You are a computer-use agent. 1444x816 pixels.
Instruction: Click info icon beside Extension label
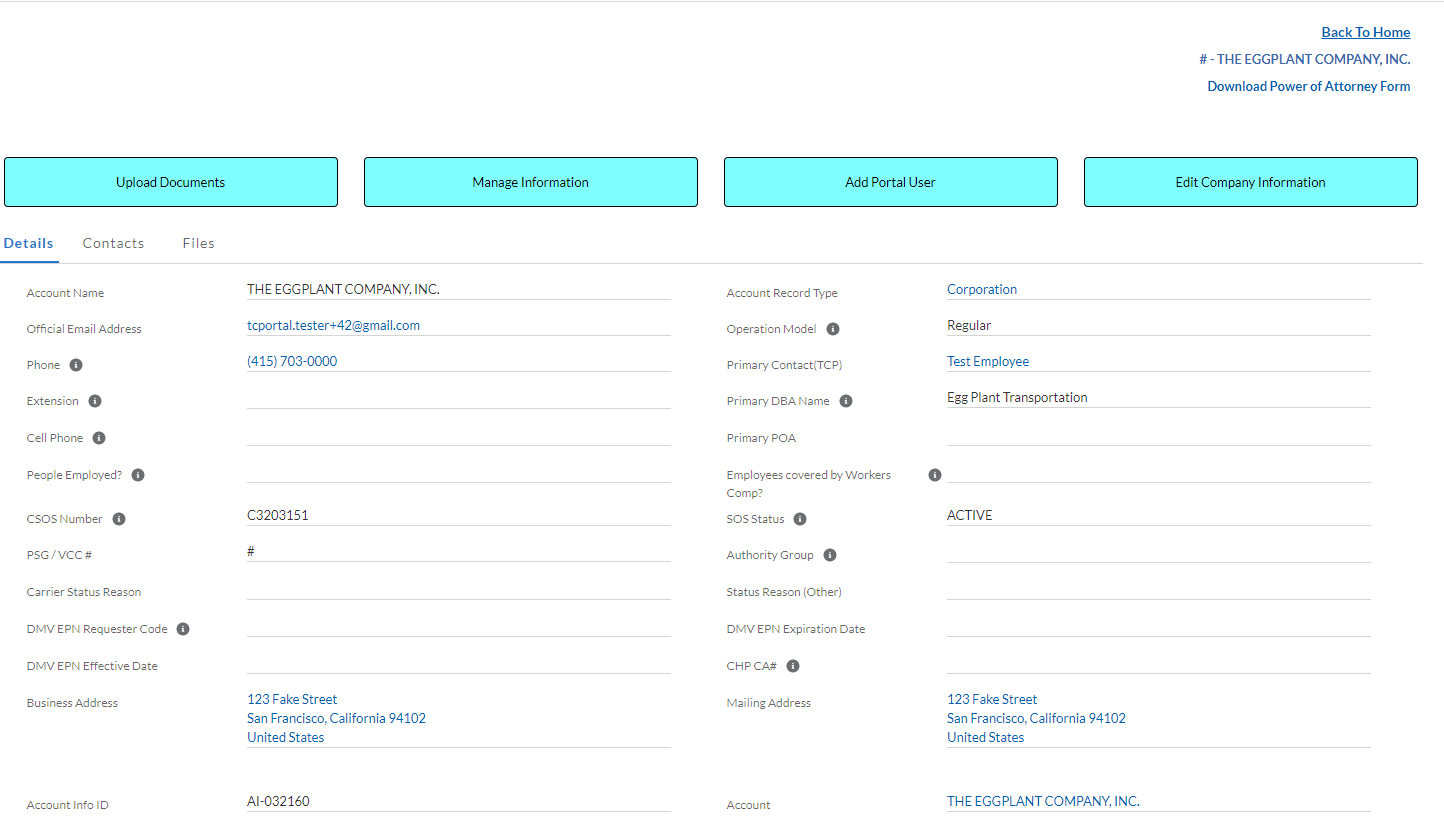(x=95, y=401)
